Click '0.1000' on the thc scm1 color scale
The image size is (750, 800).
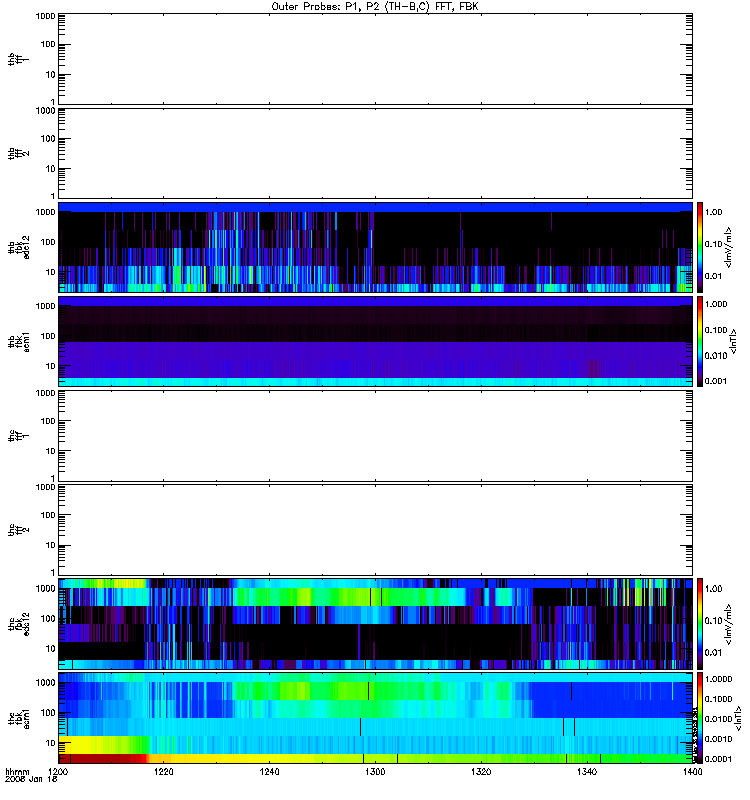(718, 699)
